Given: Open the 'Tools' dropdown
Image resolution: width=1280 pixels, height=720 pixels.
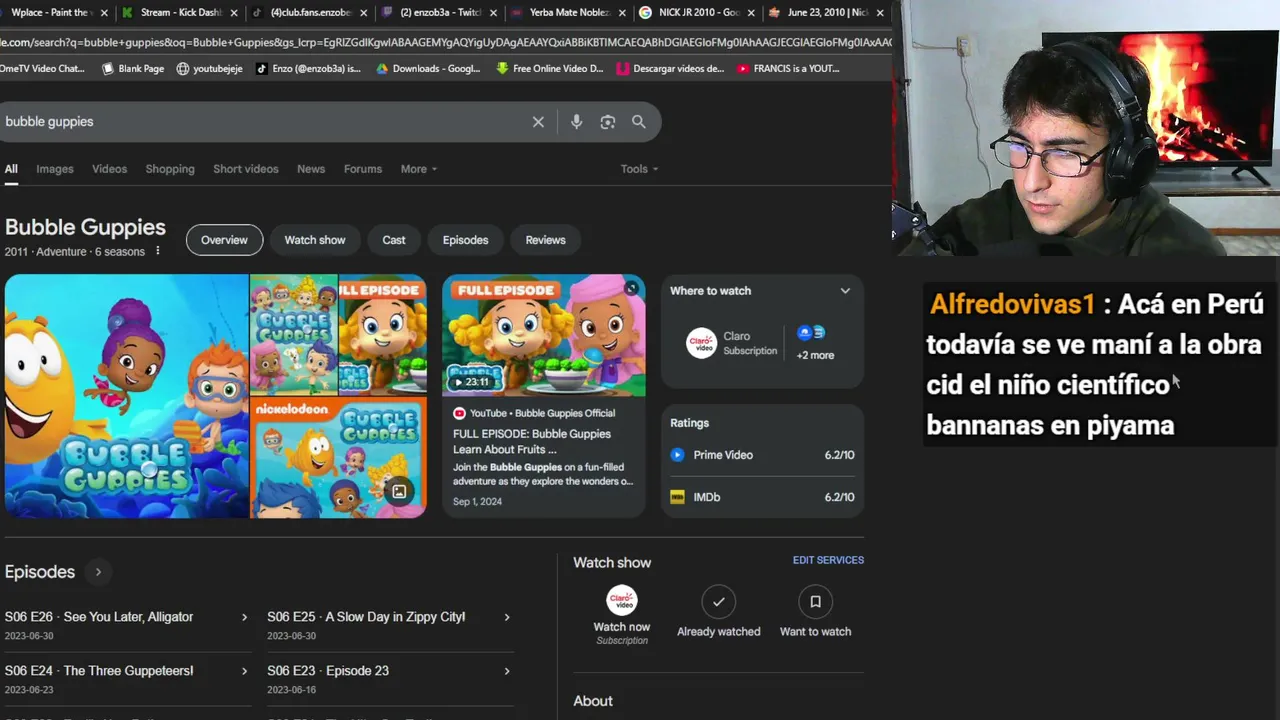Looking at the screenshot, I should pyautogui.click(x=639, y=169).
